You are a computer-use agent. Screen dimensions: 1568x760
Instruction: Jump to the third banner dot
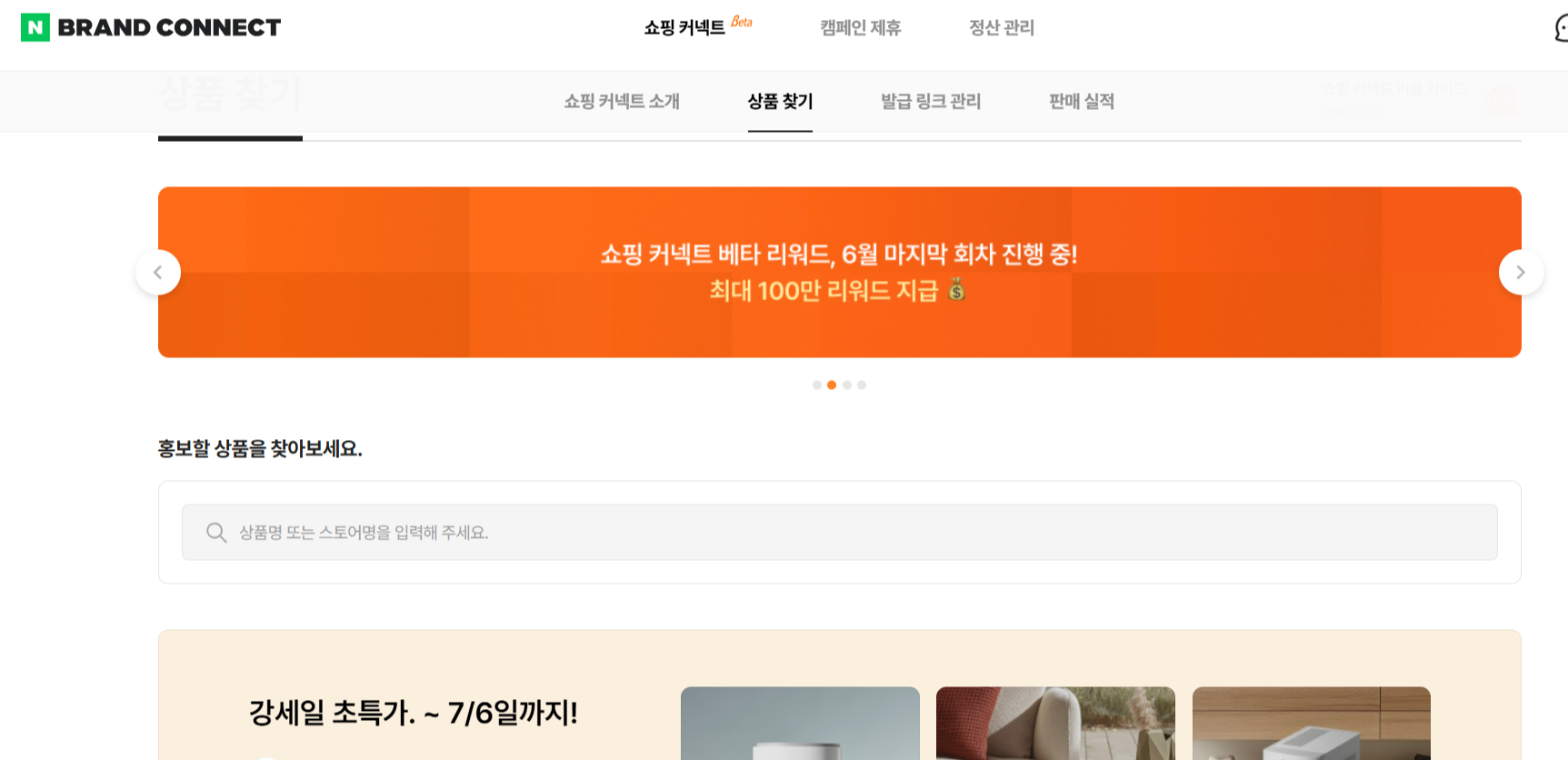point(847,385)
